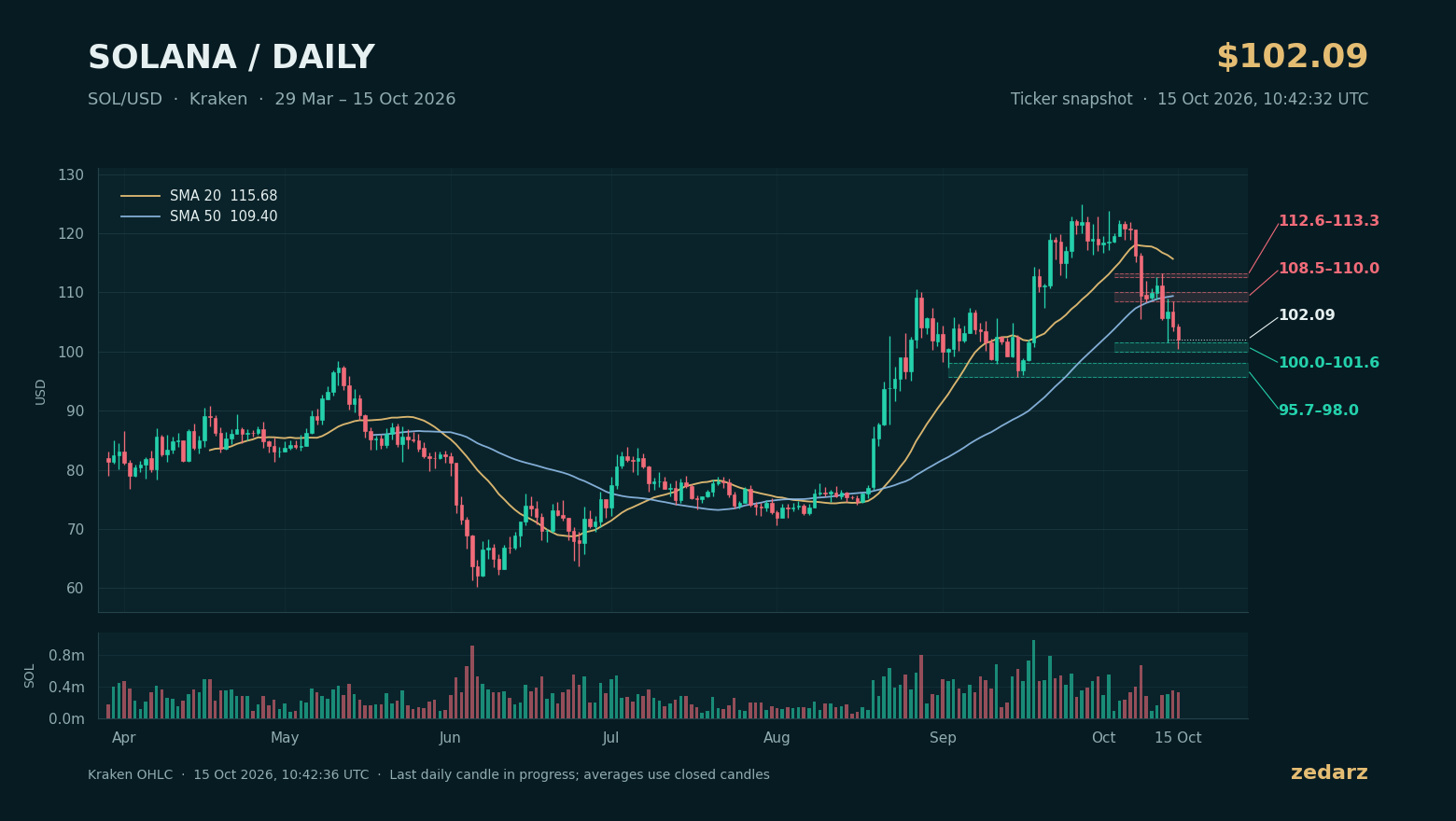1456x821 pixels.
Task: Click the 60 price axis label
Action: coord(75,588)
